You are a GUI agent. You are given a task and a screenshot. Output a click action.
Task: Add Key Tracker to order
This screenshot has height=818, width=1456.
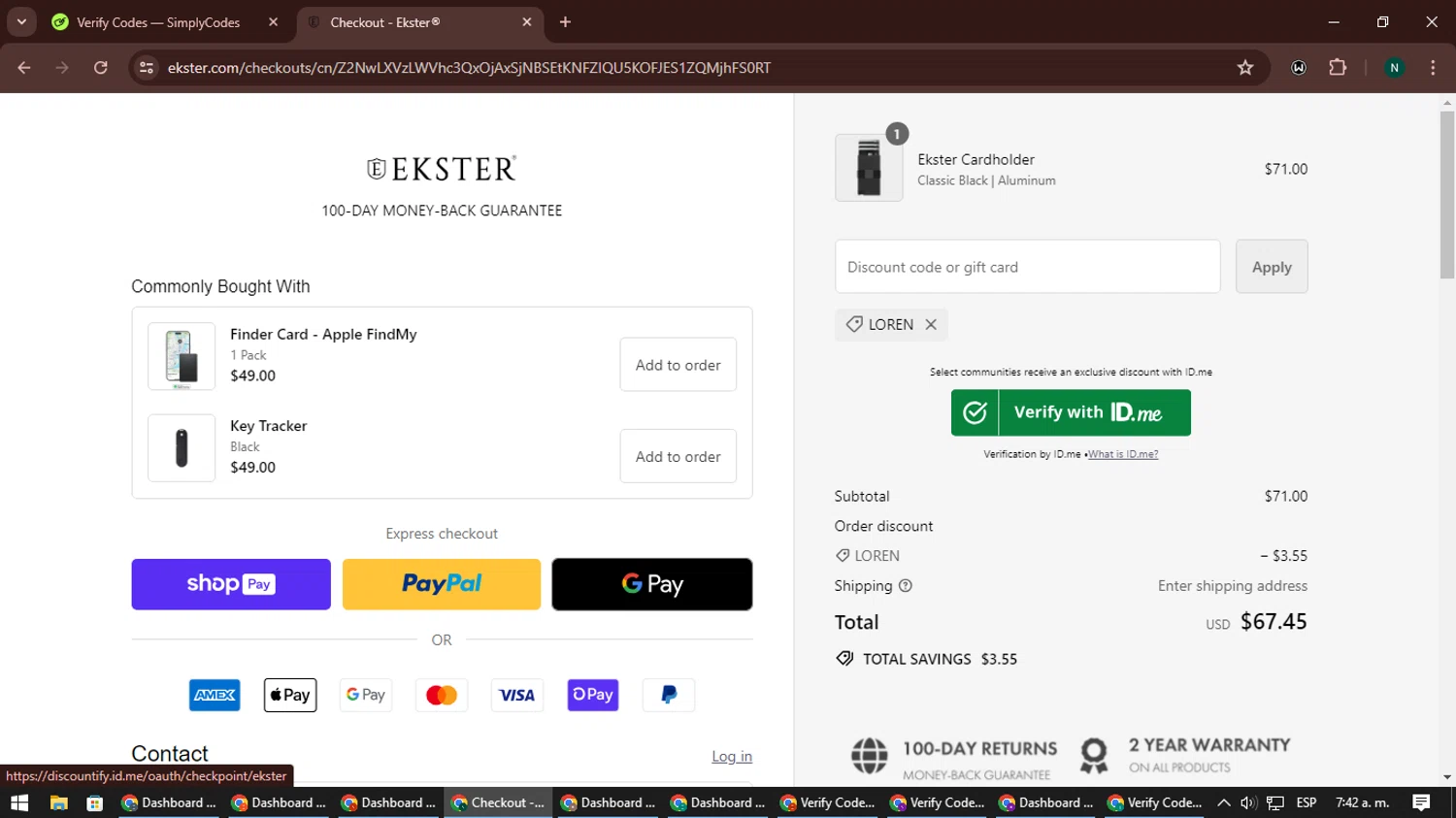tap(678, 456)
